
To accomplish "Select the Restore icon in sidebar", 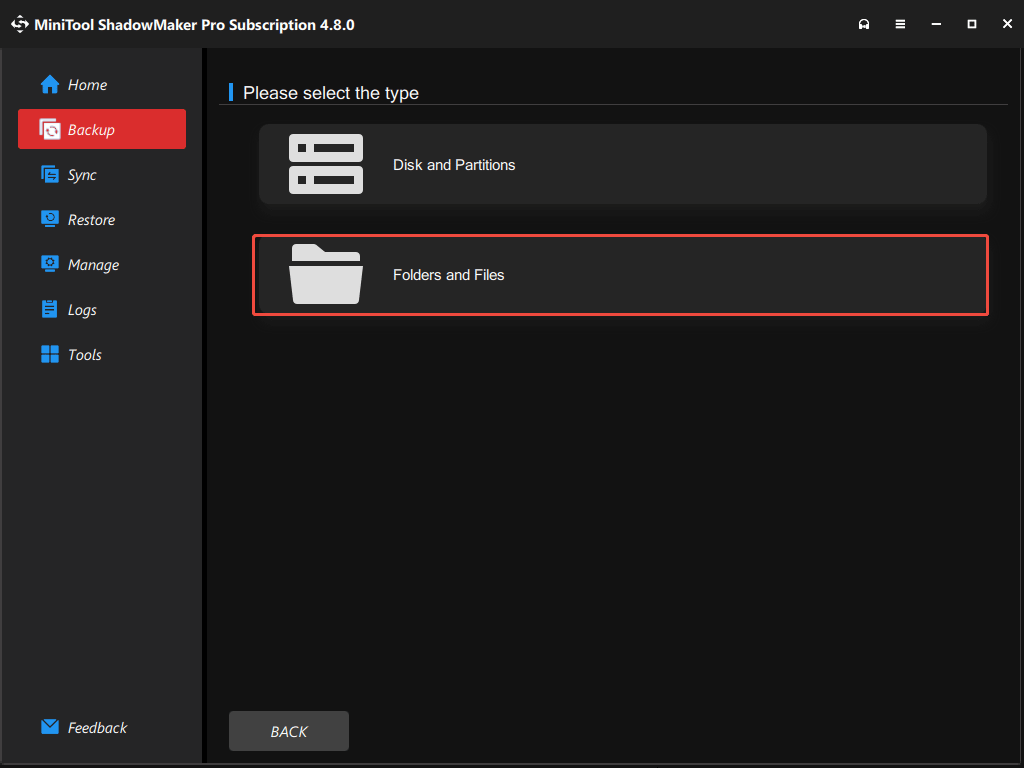I will [49, 219].
